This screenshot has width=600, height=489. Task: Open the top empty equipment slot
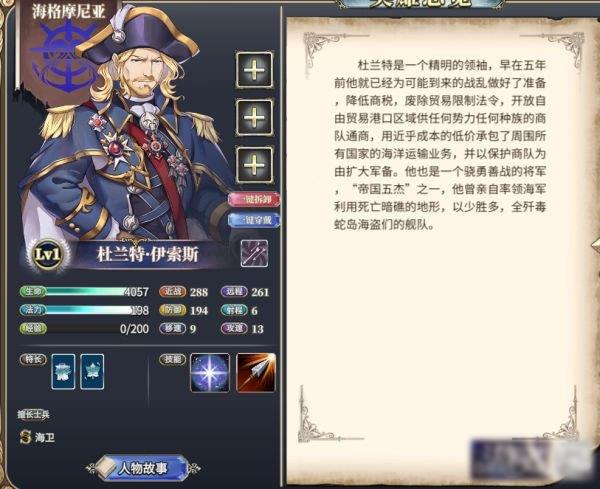[x=254, y=70]
